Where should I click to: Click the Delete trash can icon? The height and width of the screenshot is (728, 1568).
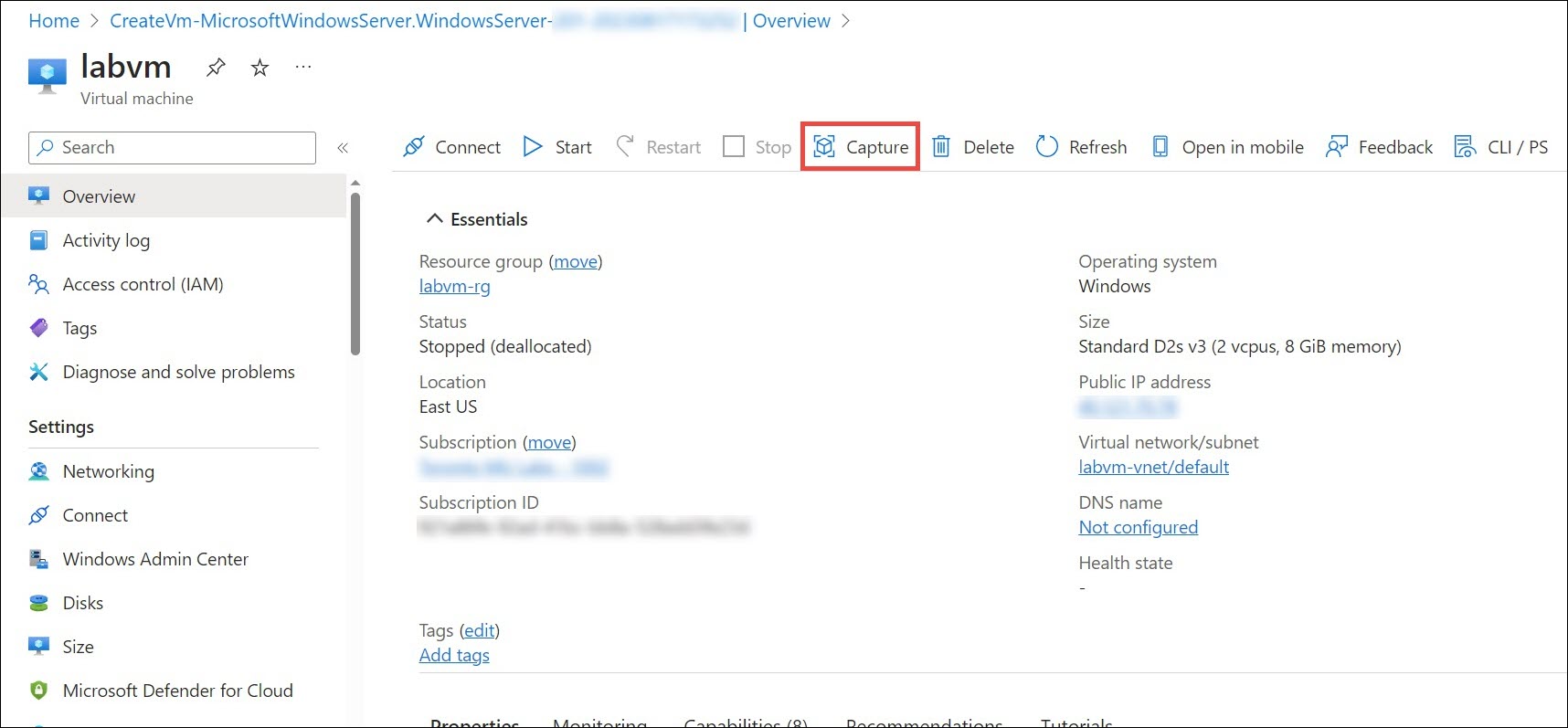[x=941, y=146]
